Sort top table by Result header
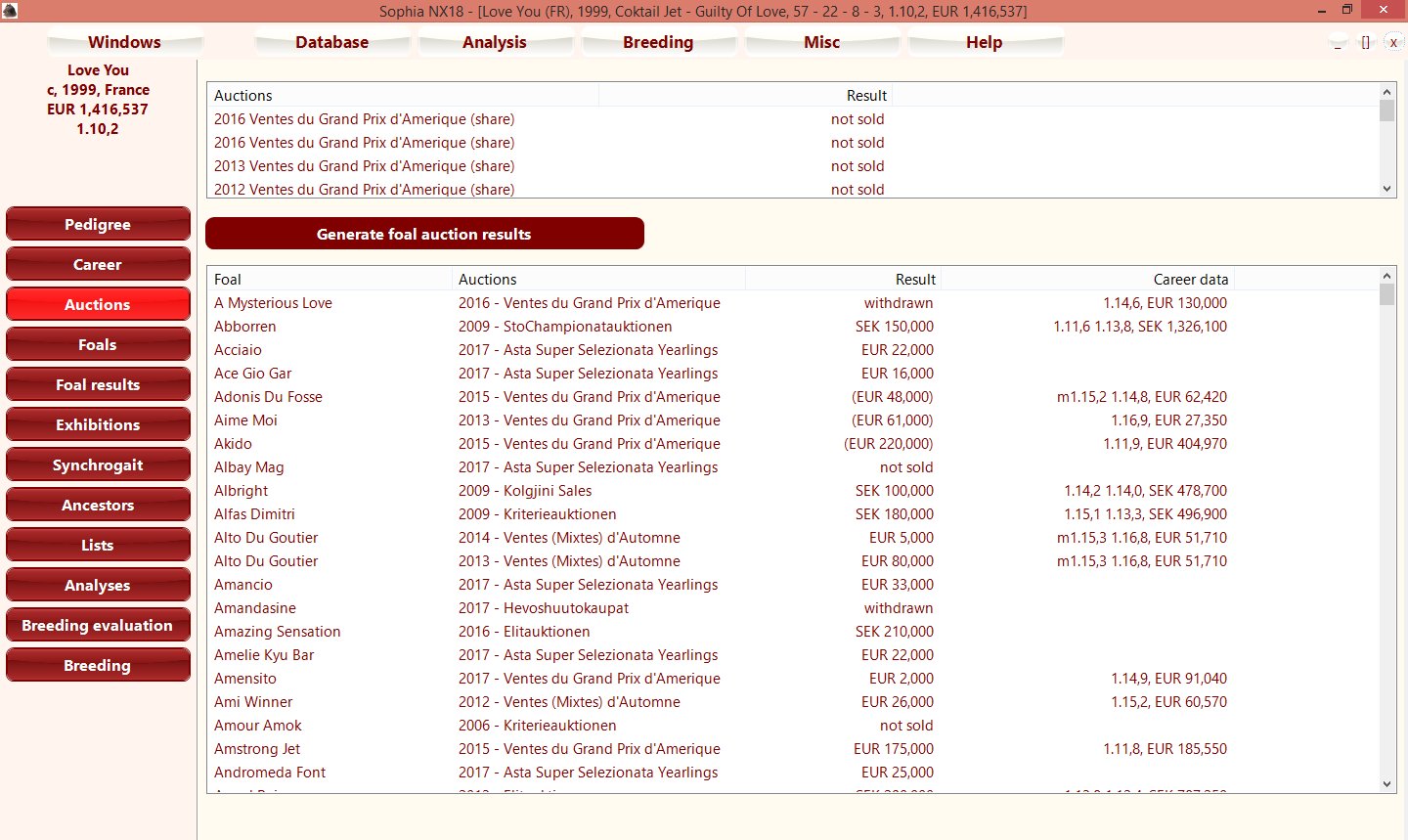This screenshot has height=840, width=1408. (745, 95)
